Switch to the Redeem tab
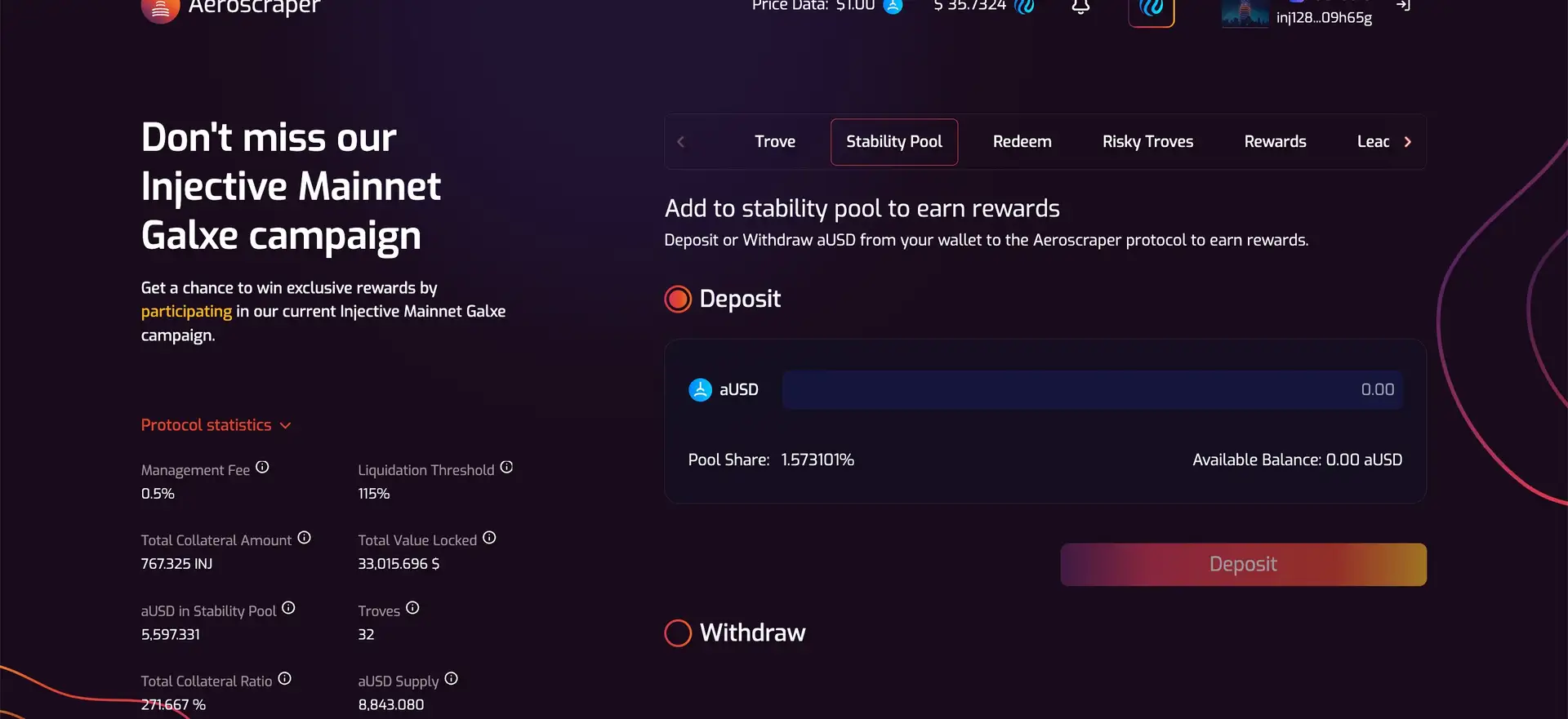The width and height of the screenshot is (1568, 719). [1022, 142]
